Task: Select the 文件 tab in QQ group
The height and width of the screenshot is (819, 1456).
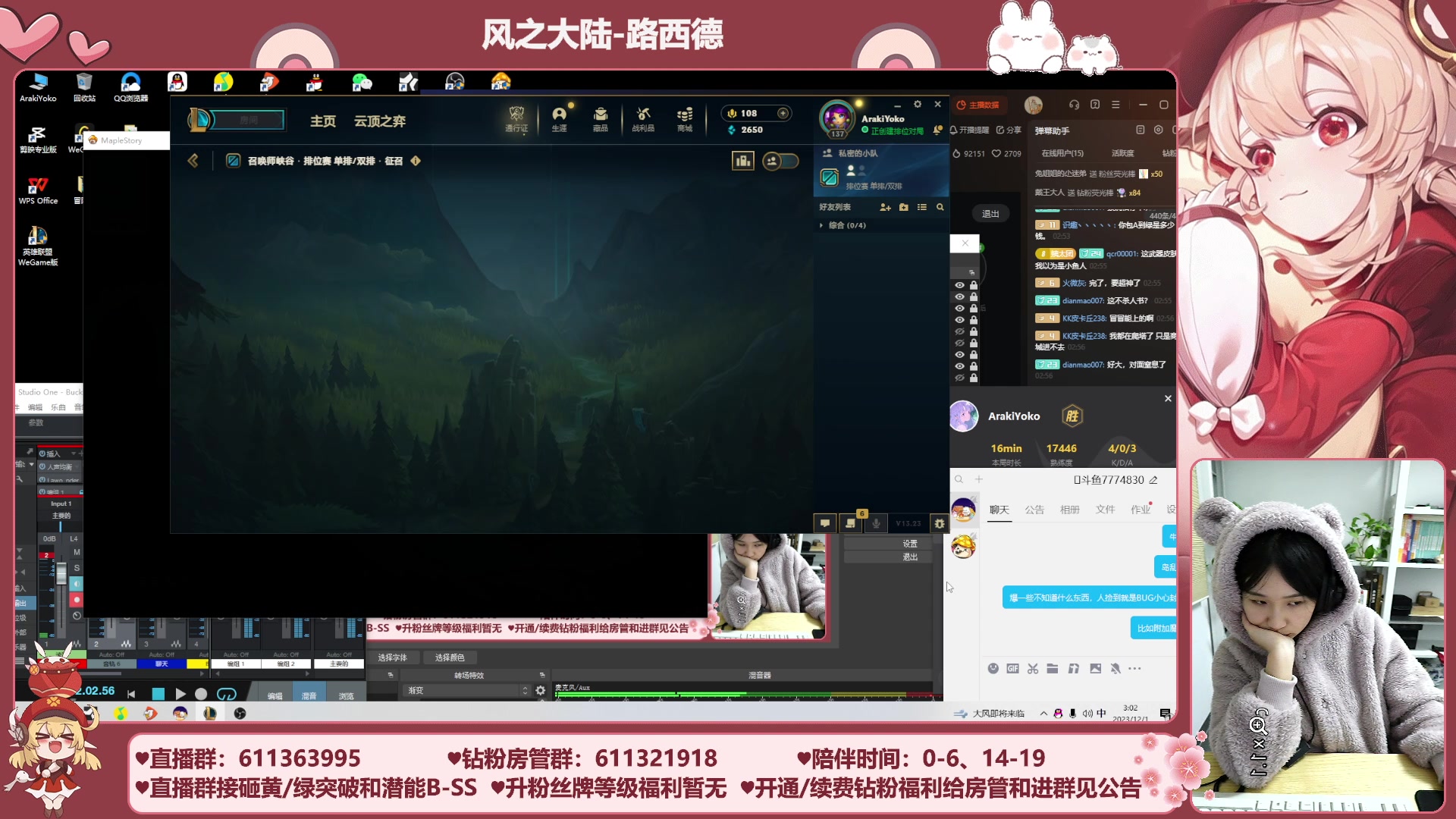Action: [x=1105, y=510]
